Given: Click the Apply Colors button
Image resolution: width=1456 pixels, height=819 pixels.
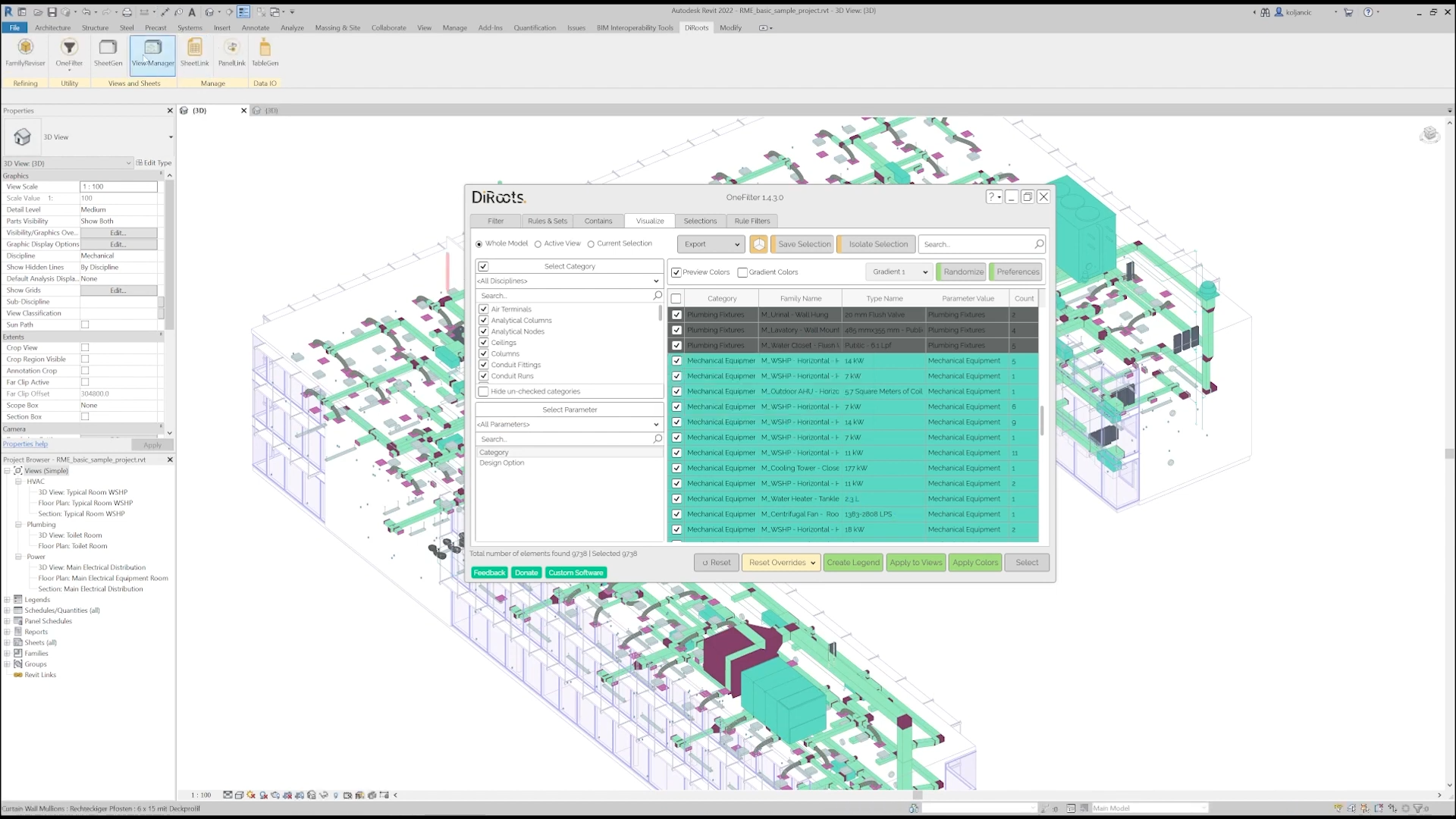Looking at the screenshot, I should click(975, 563).
